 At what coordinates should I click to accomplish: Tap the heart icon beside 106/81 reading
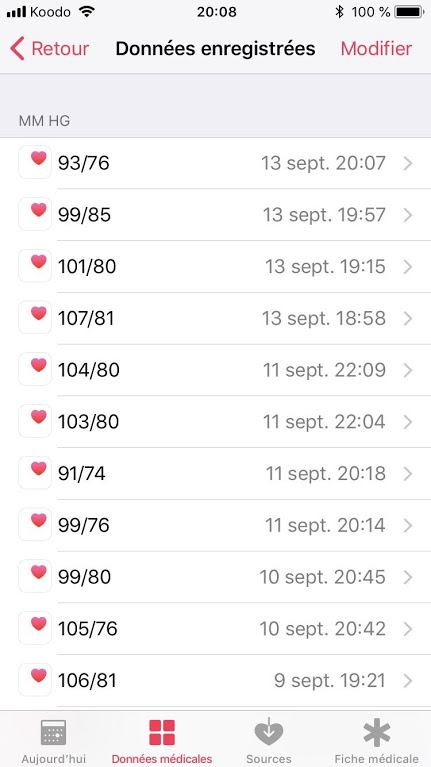coord(35,680)
